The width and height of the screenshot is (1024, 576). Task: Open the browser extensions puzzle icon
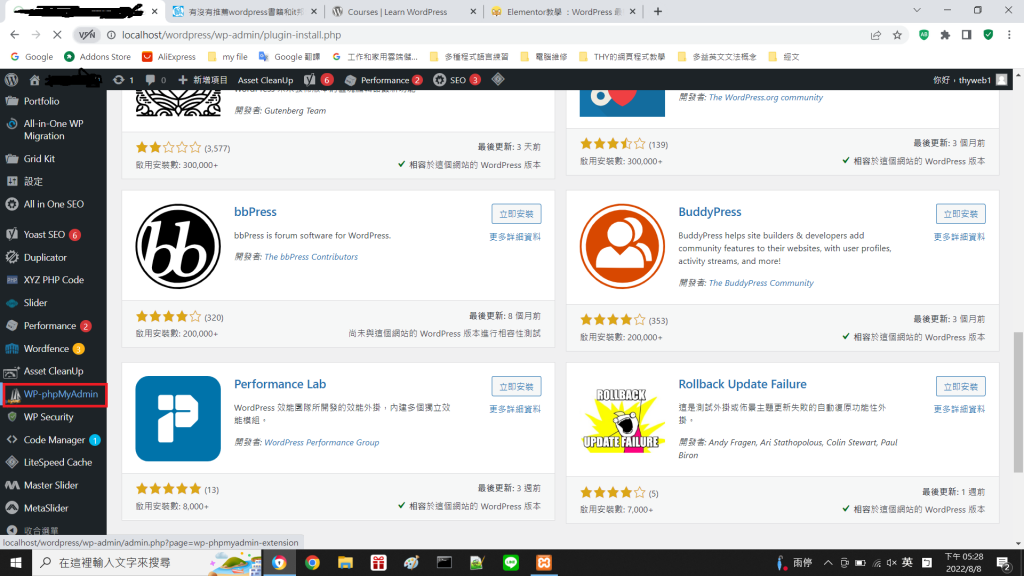coord(945,35)
